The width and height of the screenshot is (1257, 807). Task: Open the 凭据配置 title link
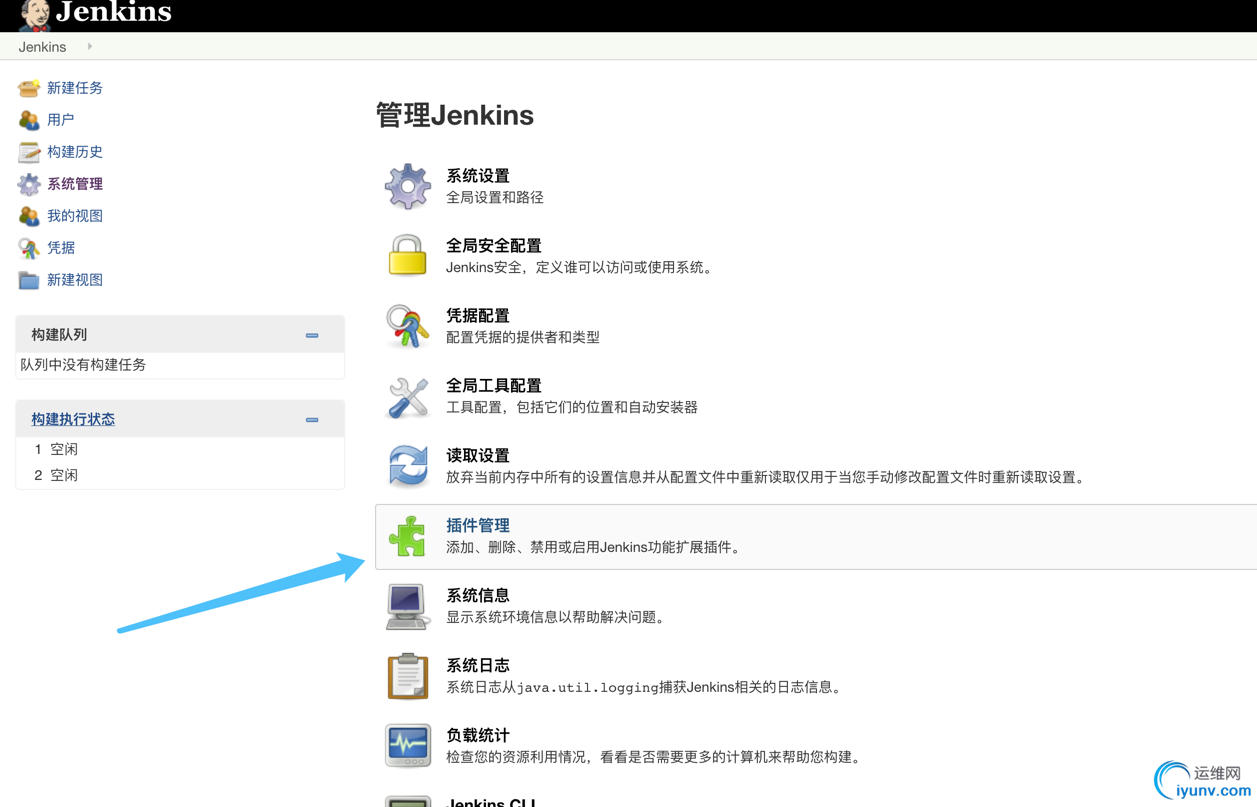click(x=478, y=316)
